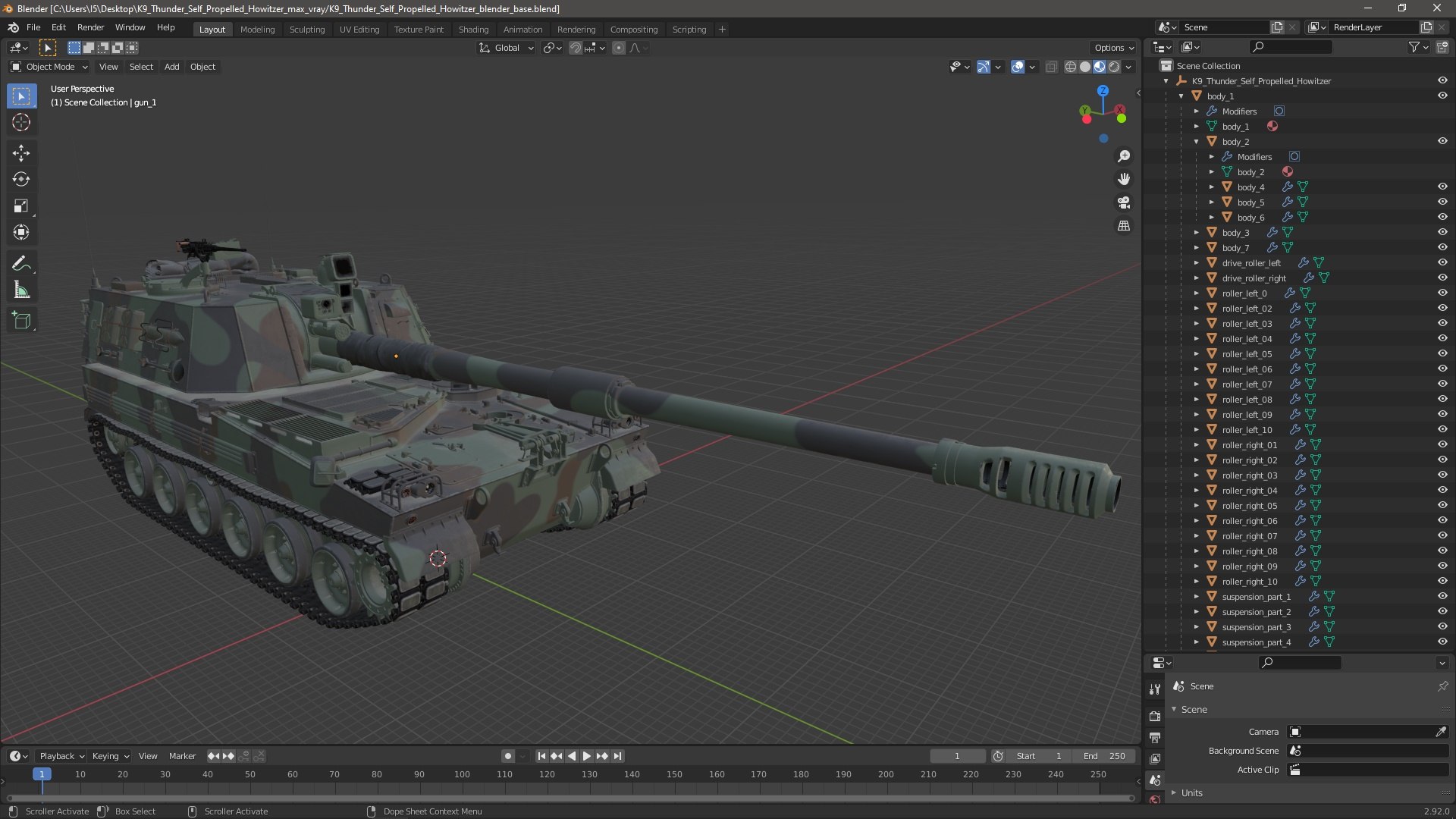Image resolution: width=1456 pixels, height=819 pixels.
Task: Open the File menu
Action: (x=33, y=27)
